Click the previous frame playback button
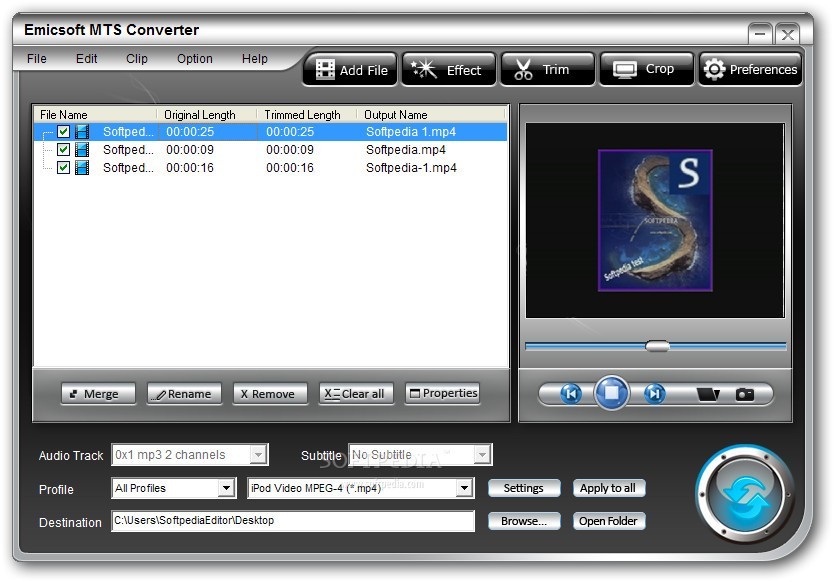Viewport: 834px width, 582px height. coord(570,394)
